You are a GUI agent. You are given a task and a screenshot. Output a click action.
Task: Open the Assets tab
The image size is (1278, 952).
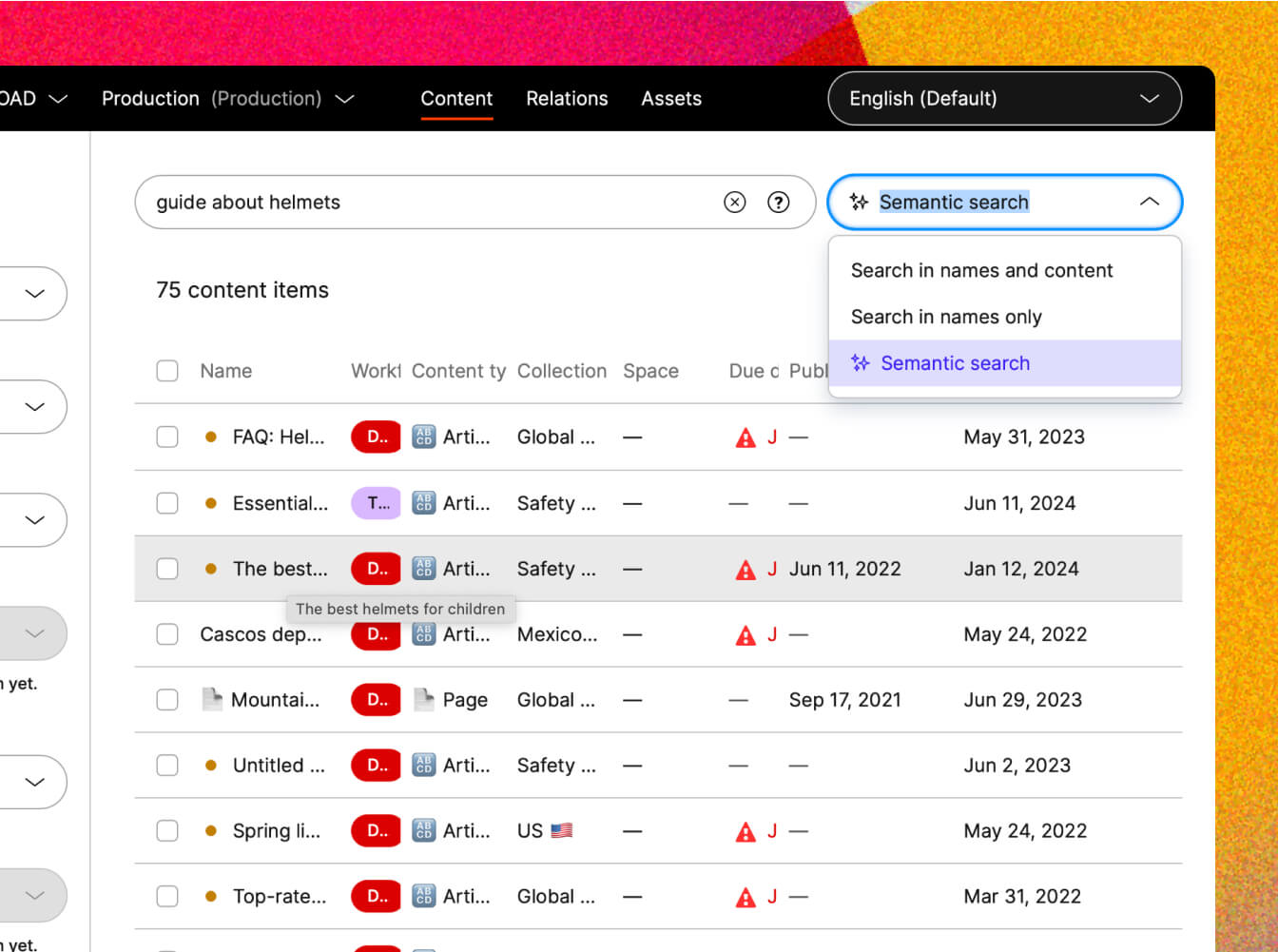(x=671, y=99)
